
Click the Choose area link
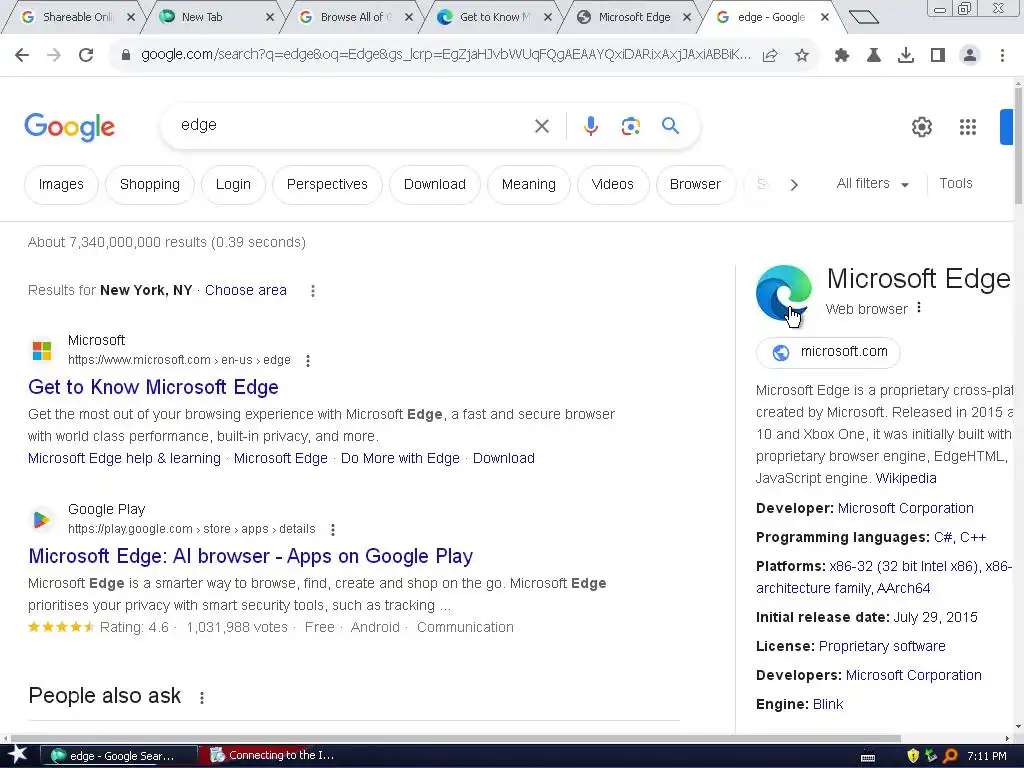coord(246,291)
